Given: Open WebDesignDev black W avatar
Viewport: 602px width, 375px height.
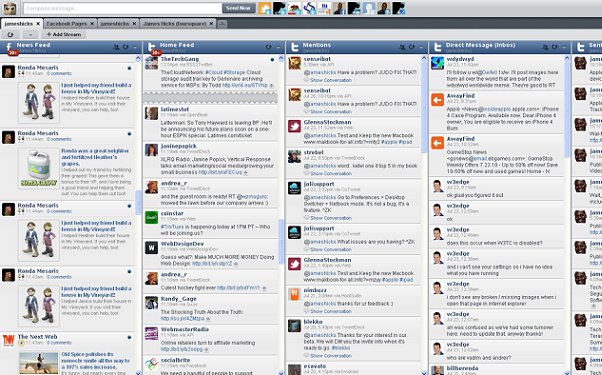Looking at the screenshot, I should 151,248.
